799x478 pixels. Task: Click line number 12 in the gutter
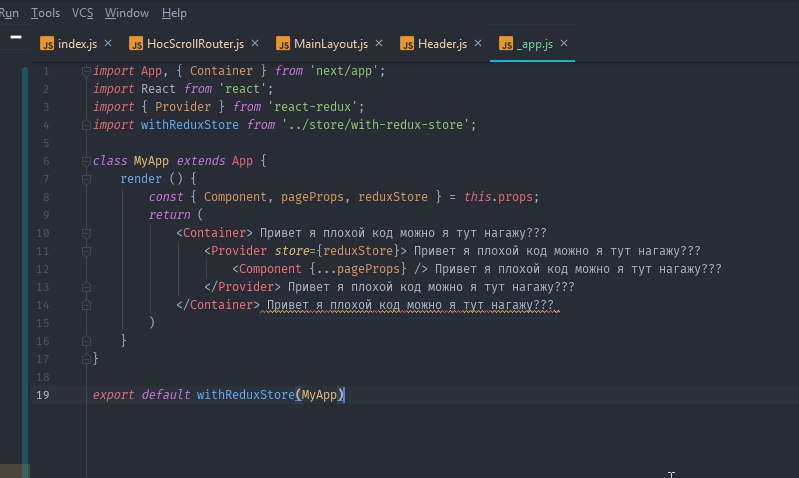43,269
